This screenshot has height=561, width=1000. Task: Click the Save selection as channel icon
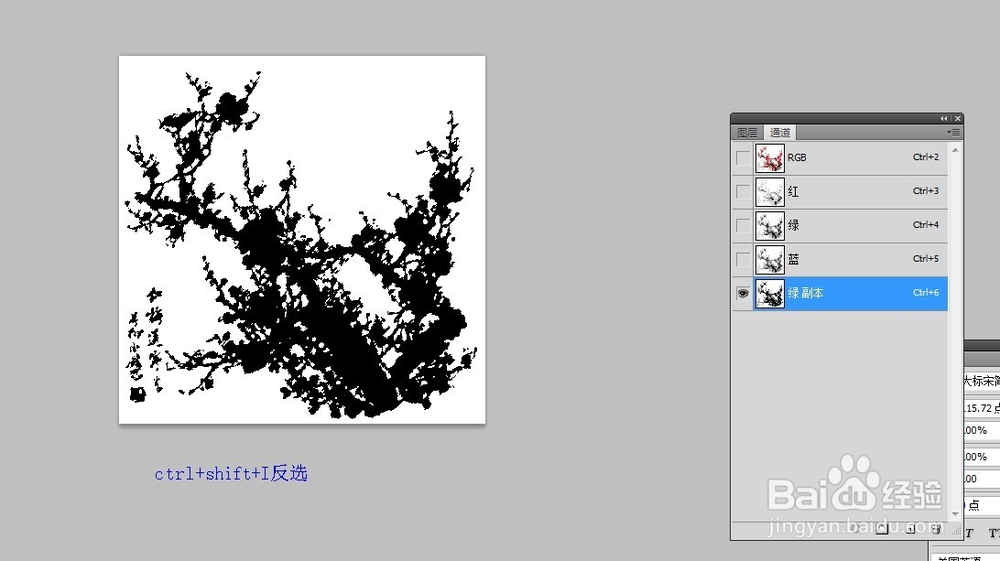click(882, 530)
